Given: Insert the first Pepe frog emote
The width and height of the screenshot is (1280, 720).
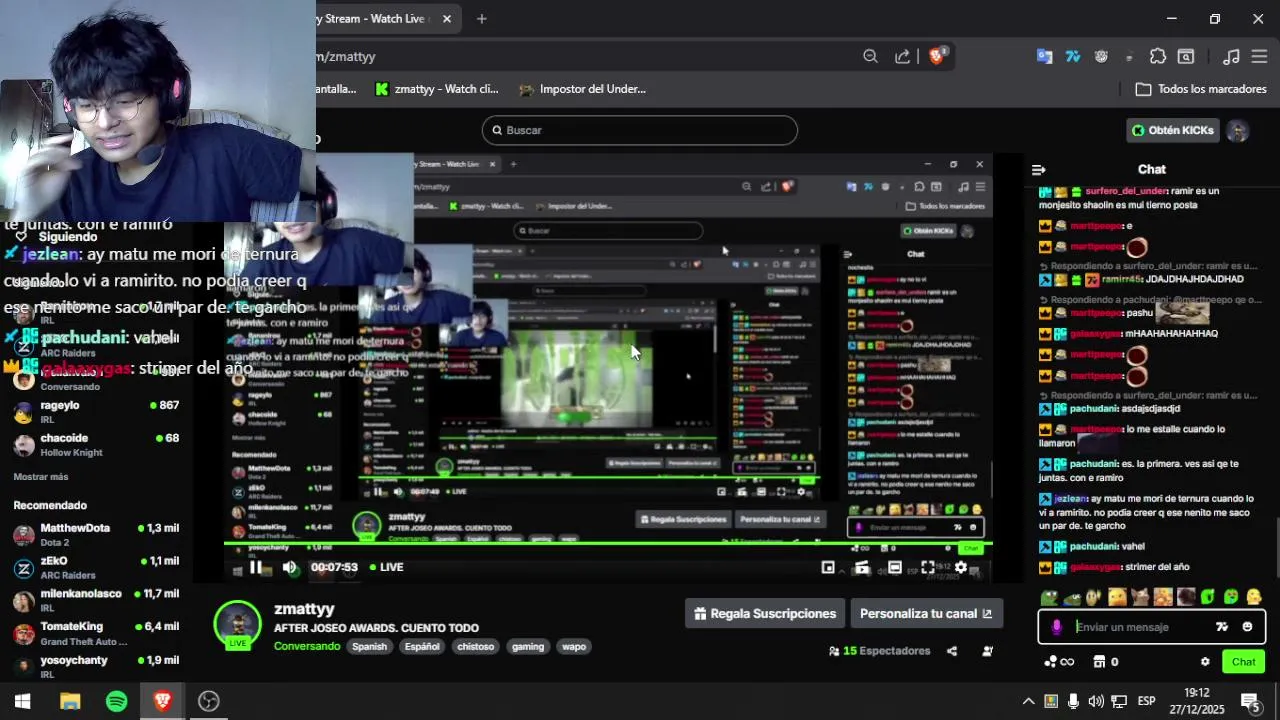Looking at the screenshot, I should (1049, 597).
